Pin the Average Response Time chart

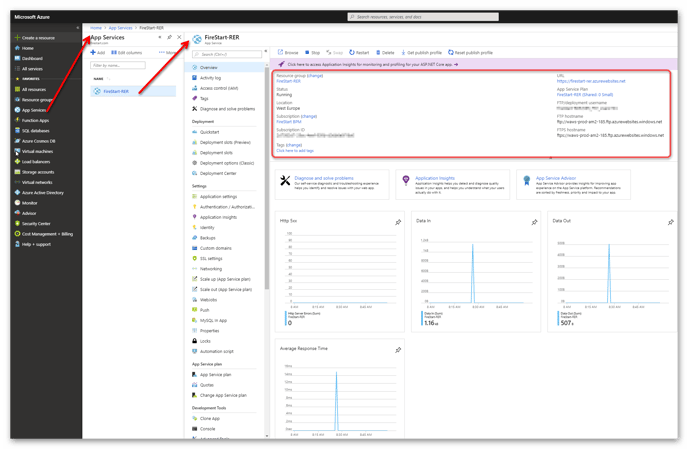point(398,350)
